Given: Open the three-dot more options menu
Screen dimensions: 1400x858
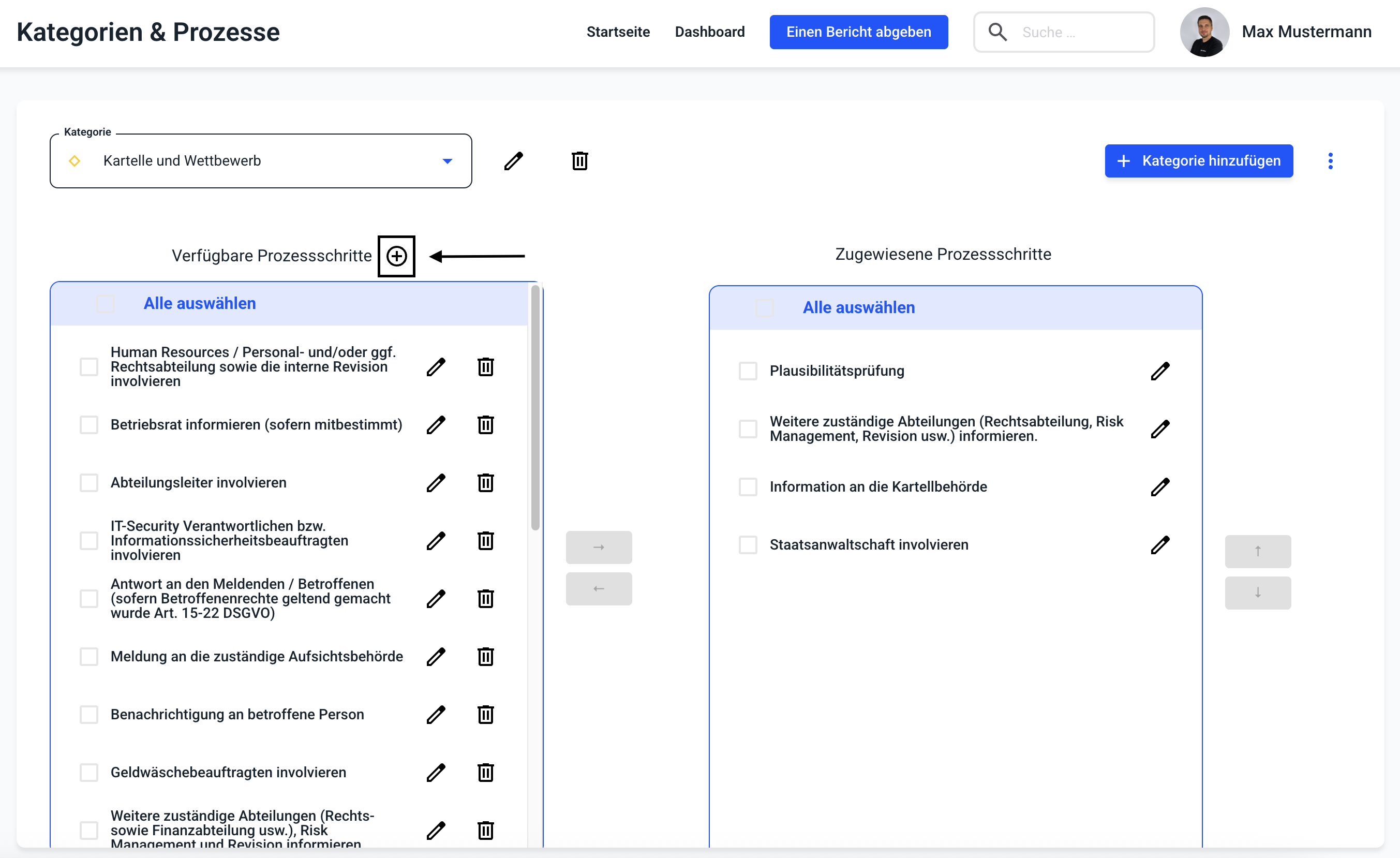Looking at the screenshot, I should (1330, 161).
